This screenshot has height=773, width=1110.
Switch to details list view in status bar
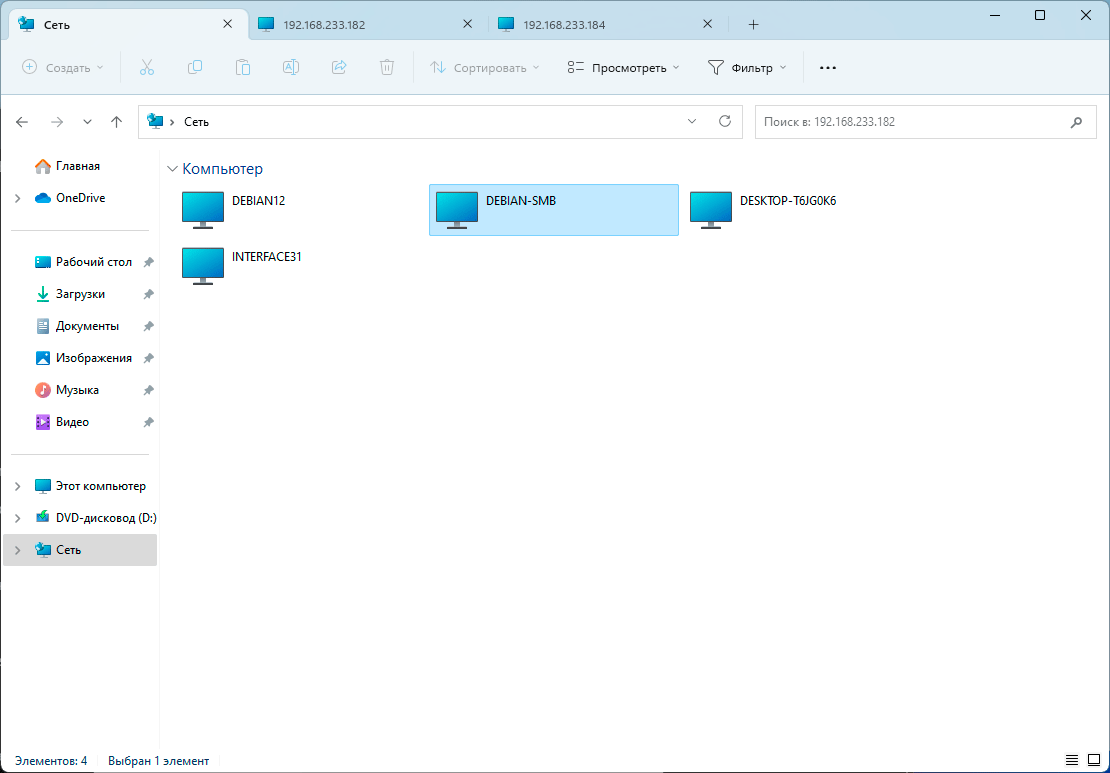[1072, 761]
